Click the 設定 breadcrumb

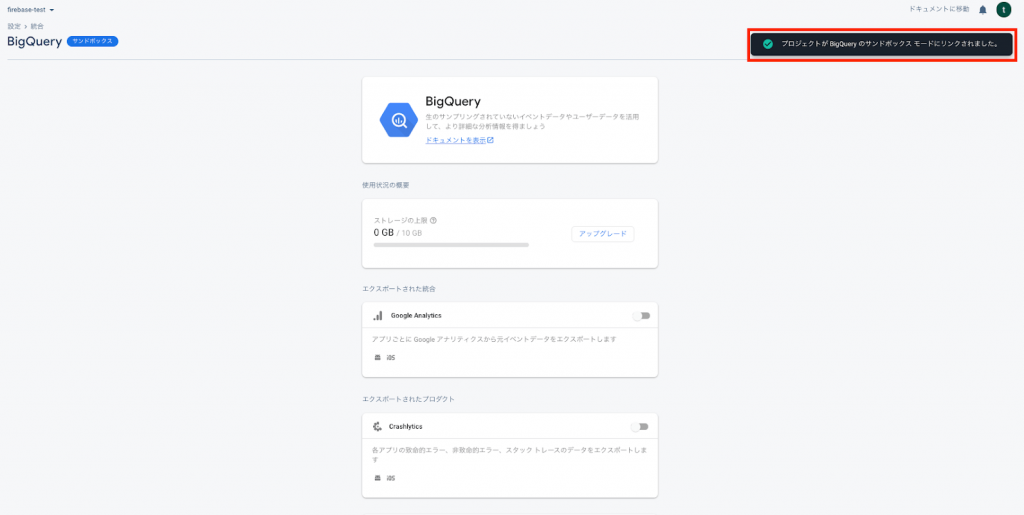click(x=14, y=26)
